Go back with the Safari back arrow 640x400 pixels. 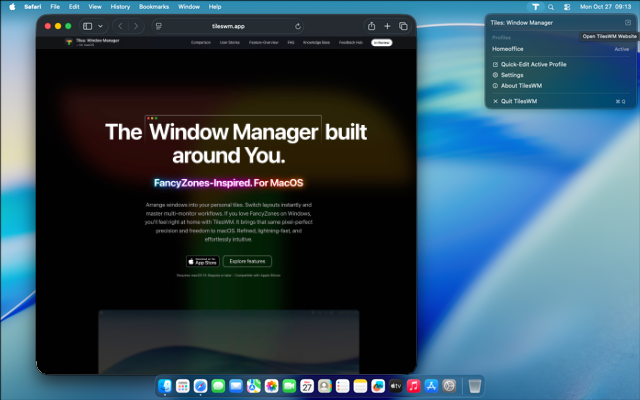pyautogui.click(x=120, y=26)
